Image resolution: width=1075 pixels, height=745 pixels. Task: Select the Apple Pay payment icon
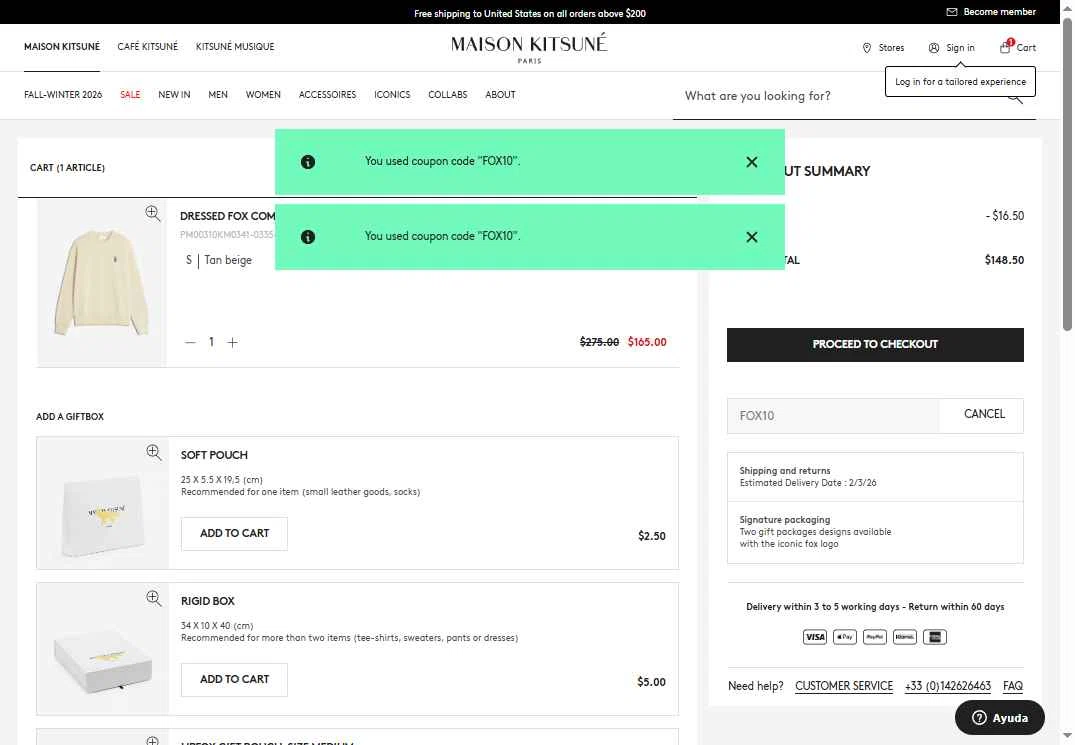(845, 637)
